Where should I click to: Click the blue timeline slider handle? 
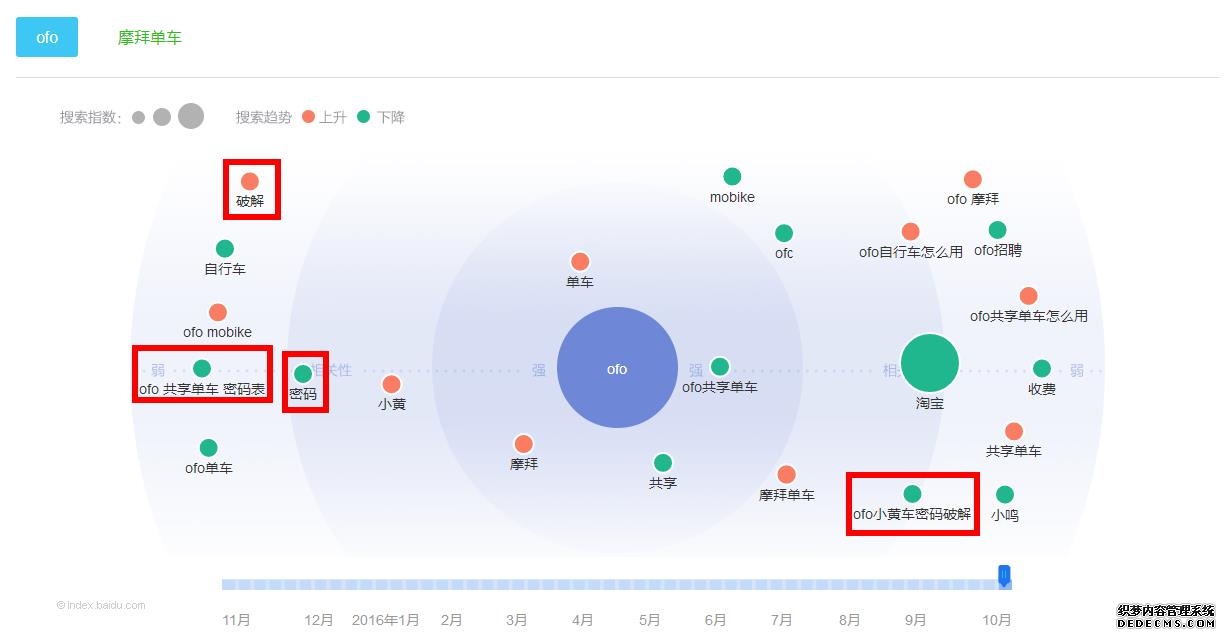point(1004,574)
